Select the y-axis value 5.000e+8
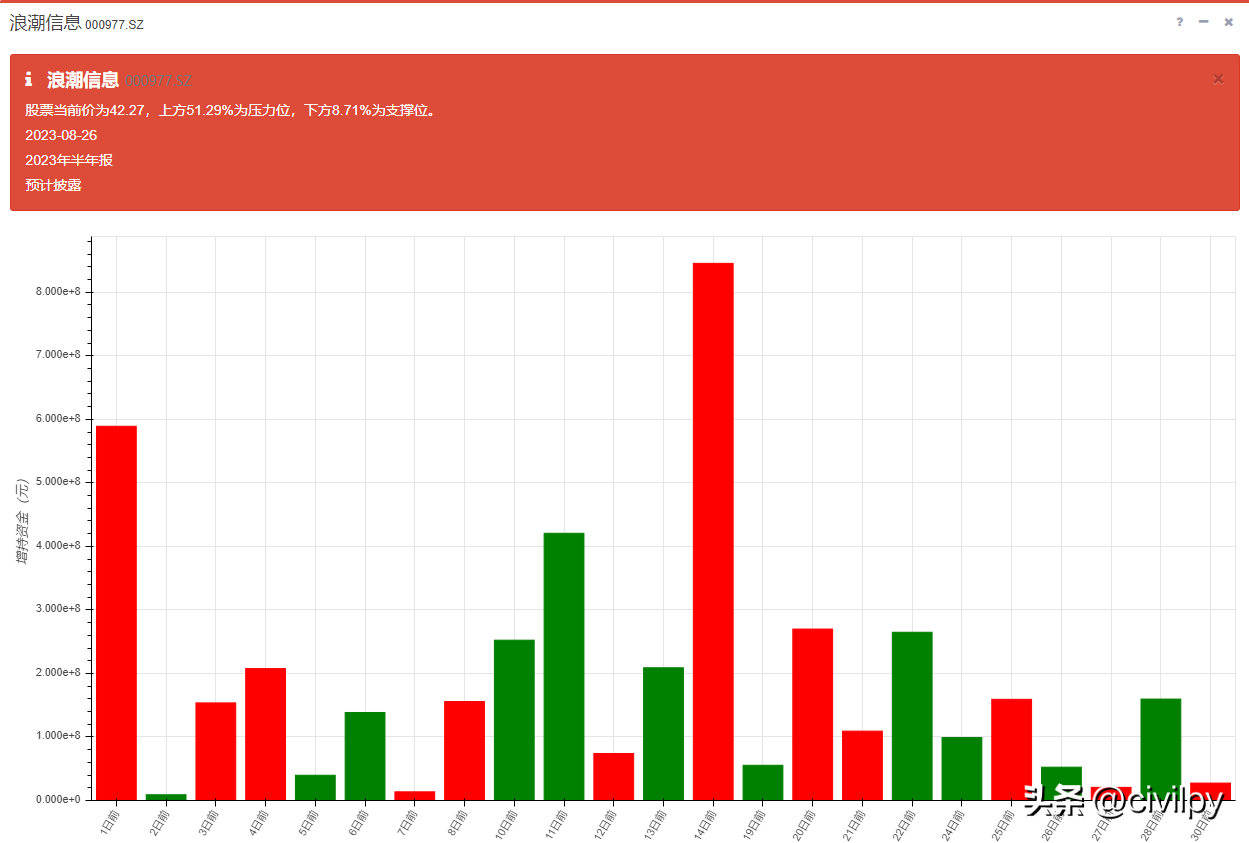The image size is (1249, 843). coord(59,482)
